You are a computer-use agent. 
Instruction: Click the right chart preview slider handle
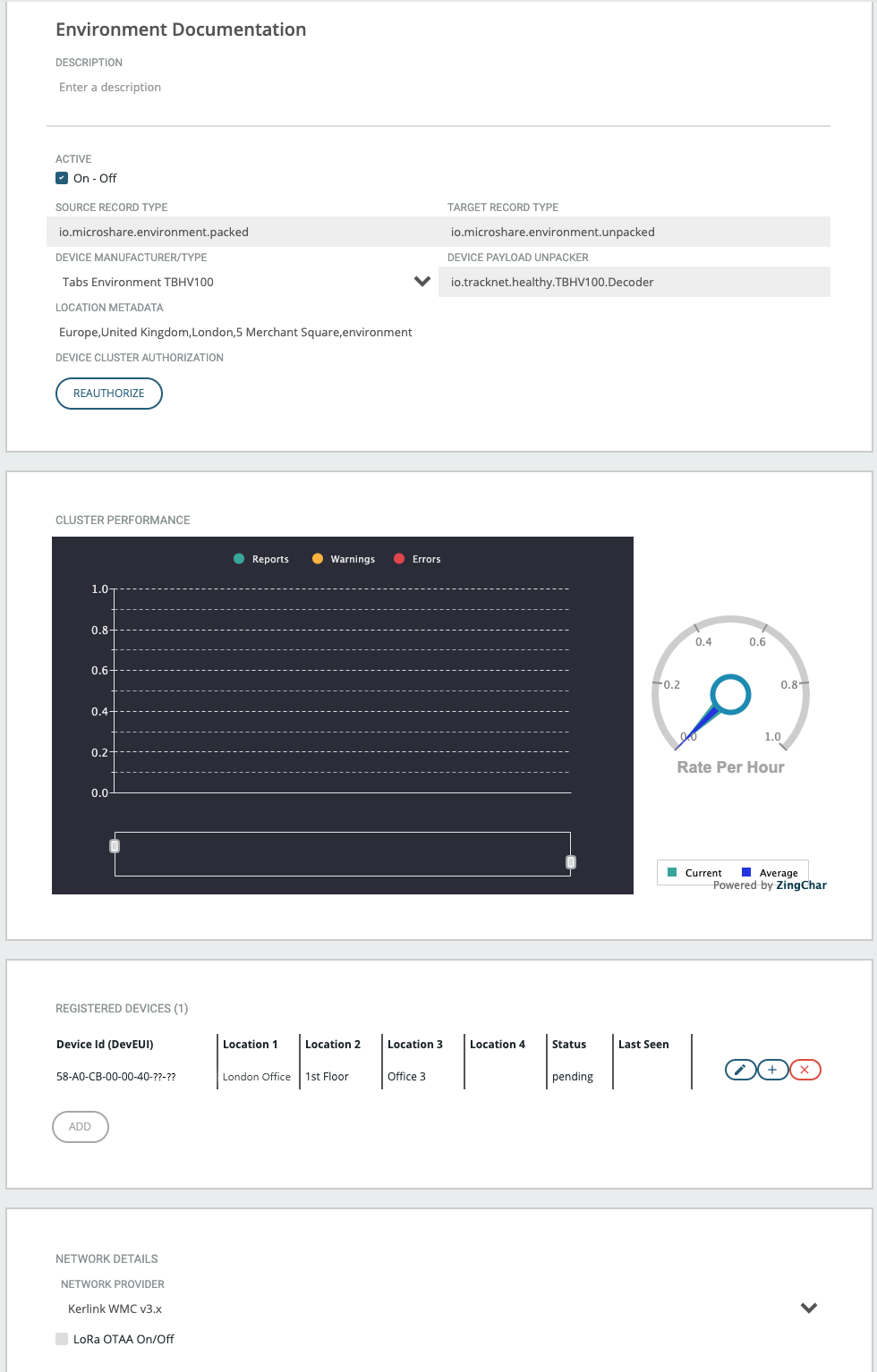pos(571,862)
